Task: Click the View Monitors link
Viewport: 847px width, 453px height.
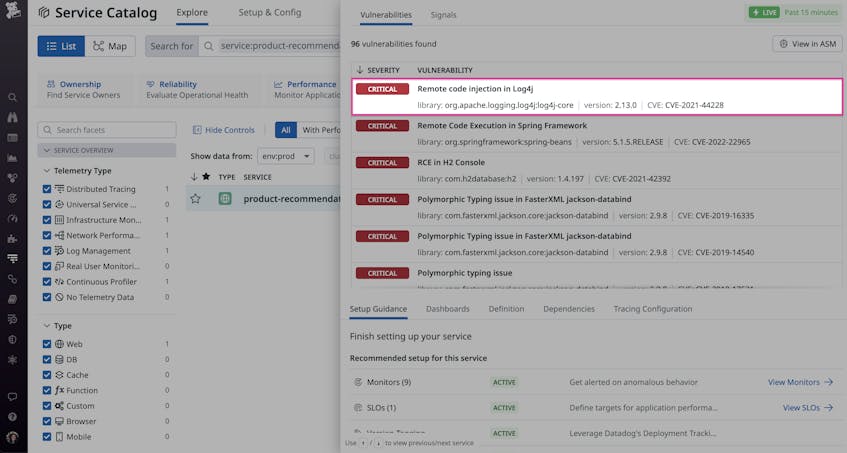Action: [x=800, y=382]
